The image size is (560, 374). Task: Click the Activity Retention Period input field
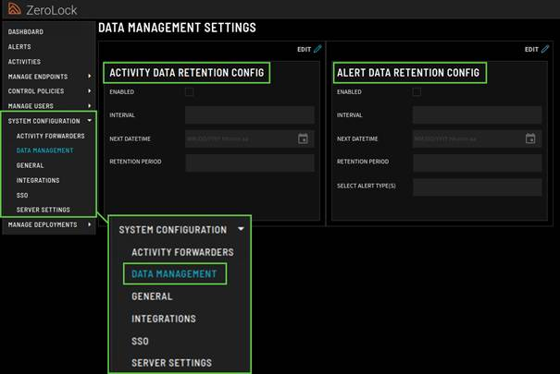pos(250,163)
